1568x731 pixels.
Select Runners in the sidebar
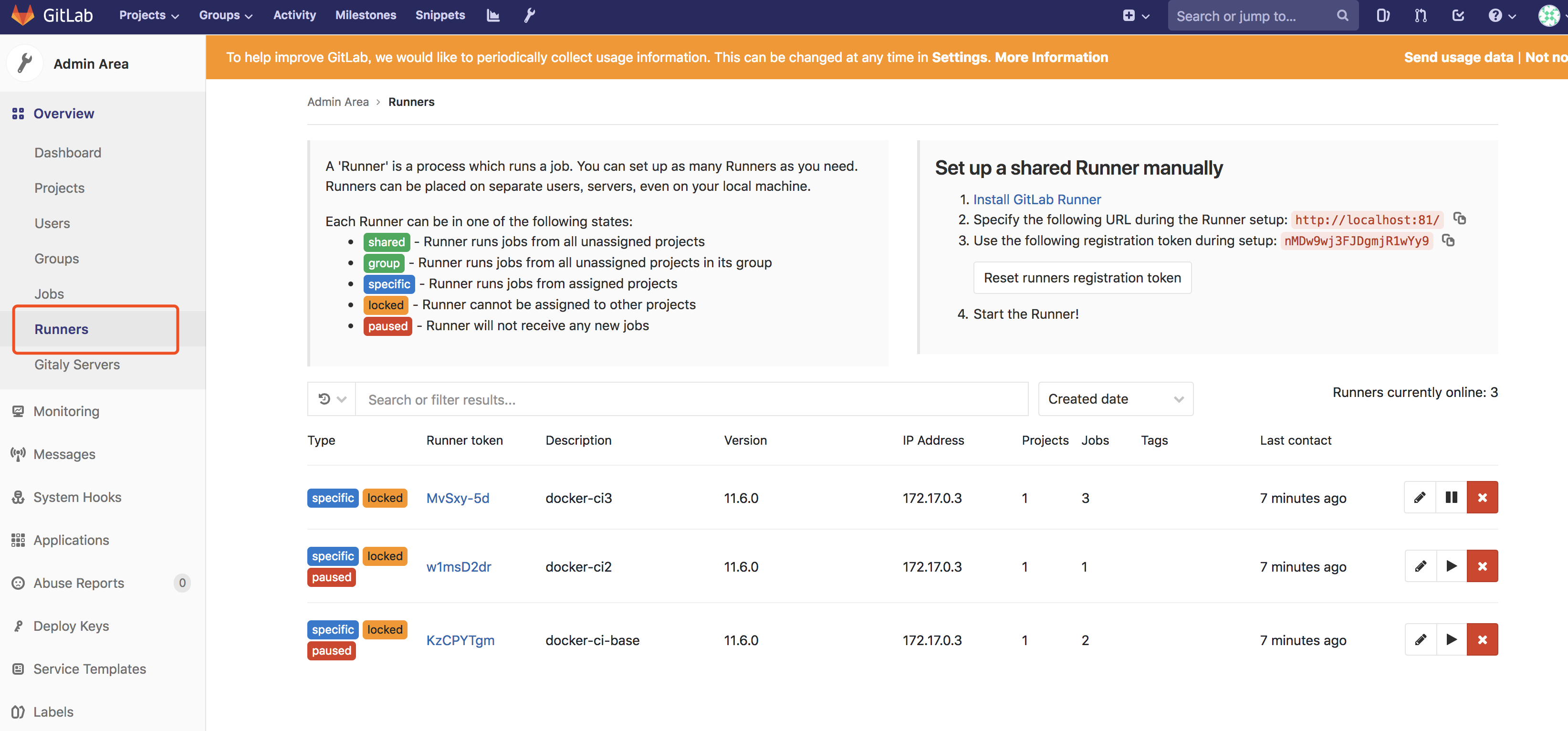tap(61, 329)
